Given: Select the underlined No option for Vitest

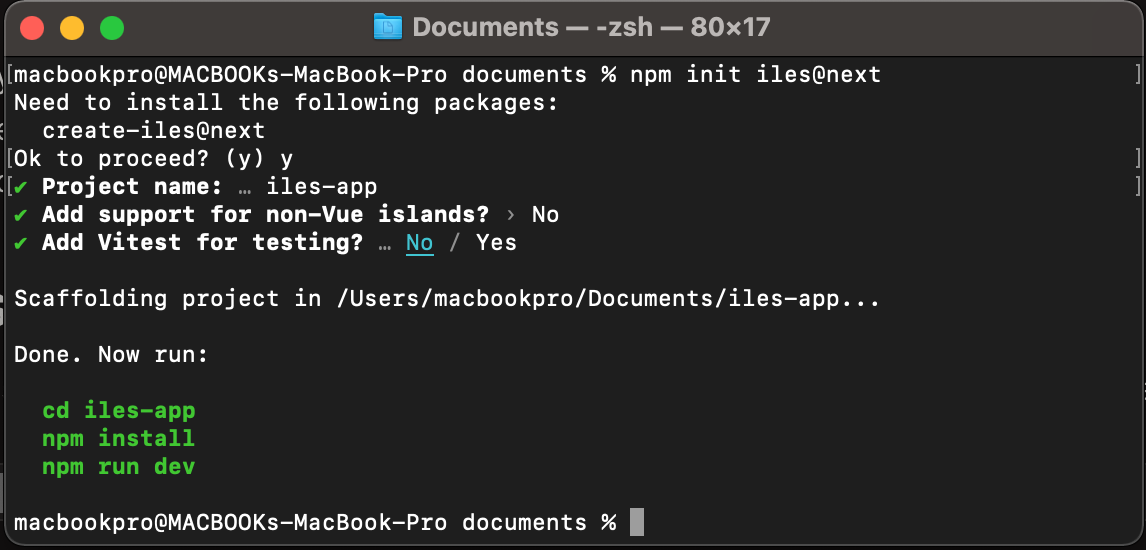Looking at the screenshot, I should point(420,243).
